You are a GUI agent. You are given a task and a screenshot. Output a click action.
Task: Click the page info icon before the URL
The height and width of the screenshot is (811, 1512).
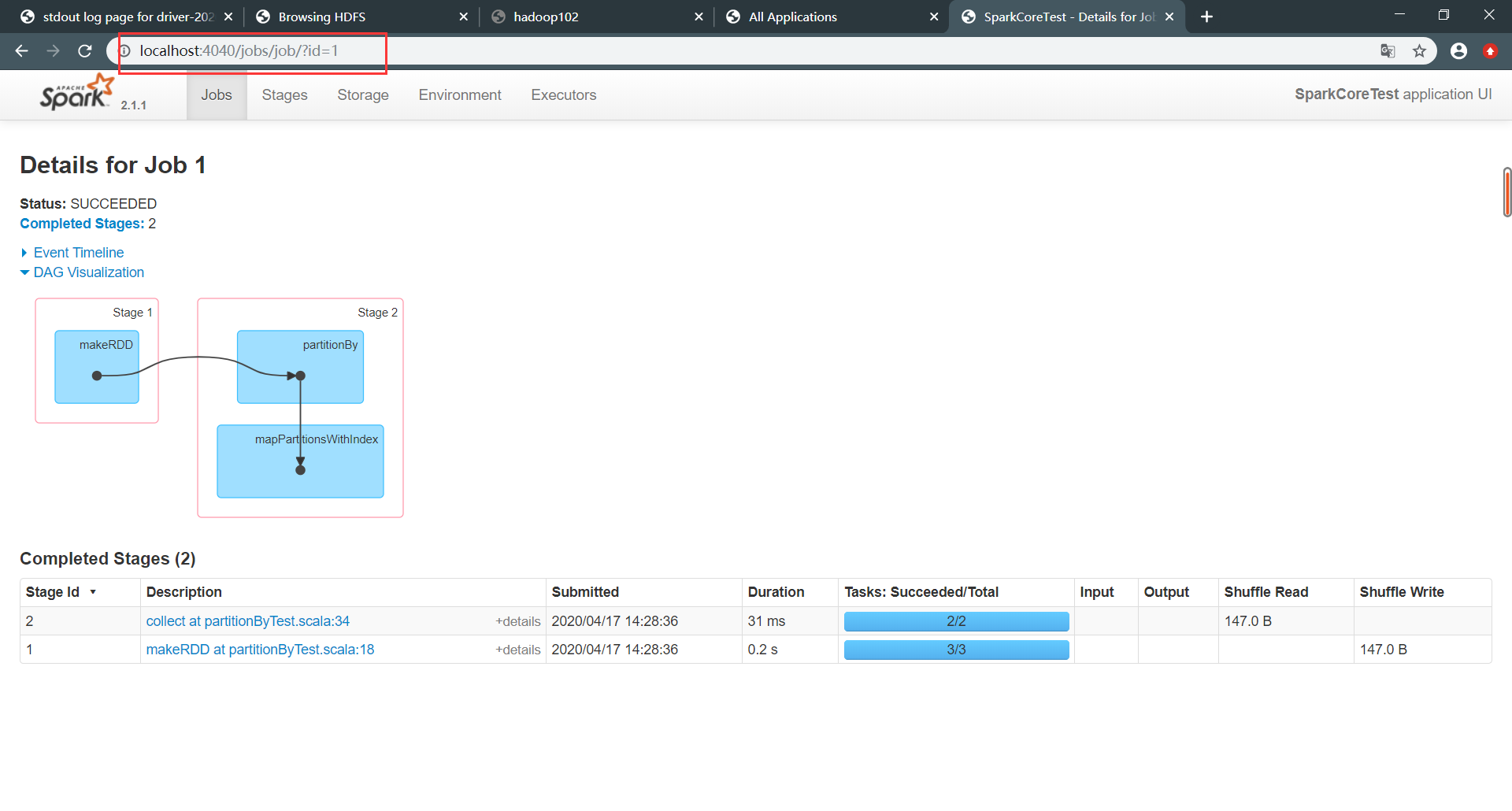tap(124, 50)
